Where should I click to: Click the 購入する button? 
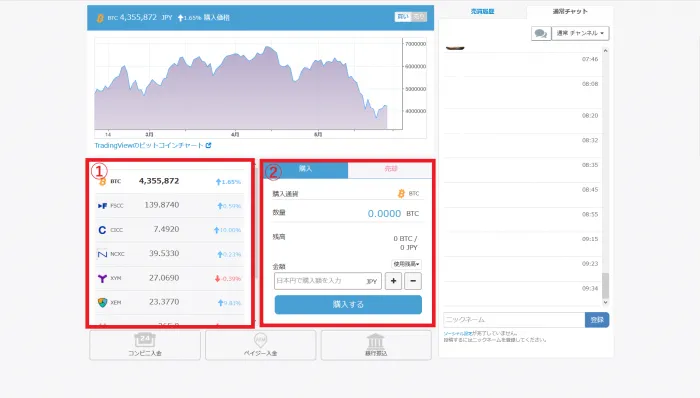coord(348,305)
